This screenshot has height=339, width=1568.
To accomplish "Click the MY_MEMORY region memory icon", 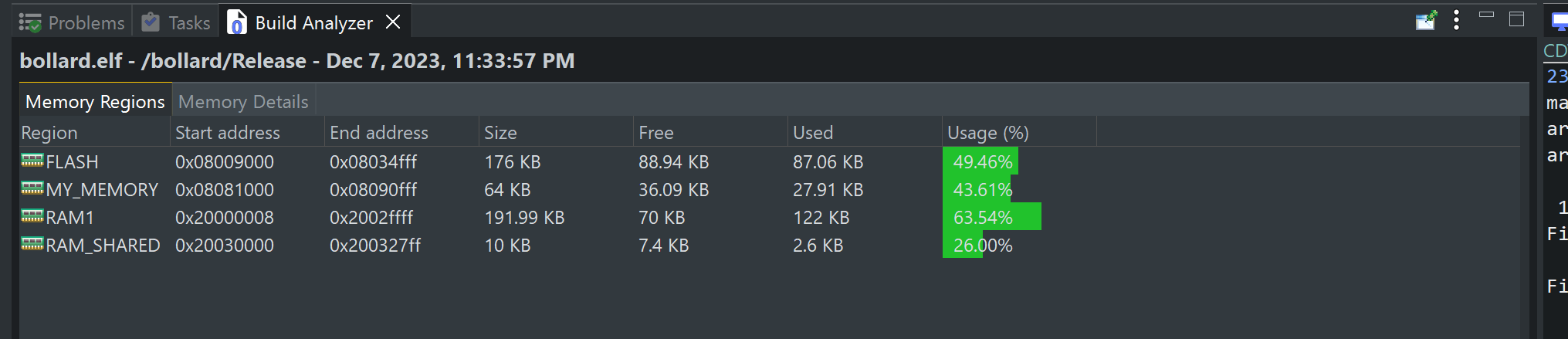I will 32,188.
